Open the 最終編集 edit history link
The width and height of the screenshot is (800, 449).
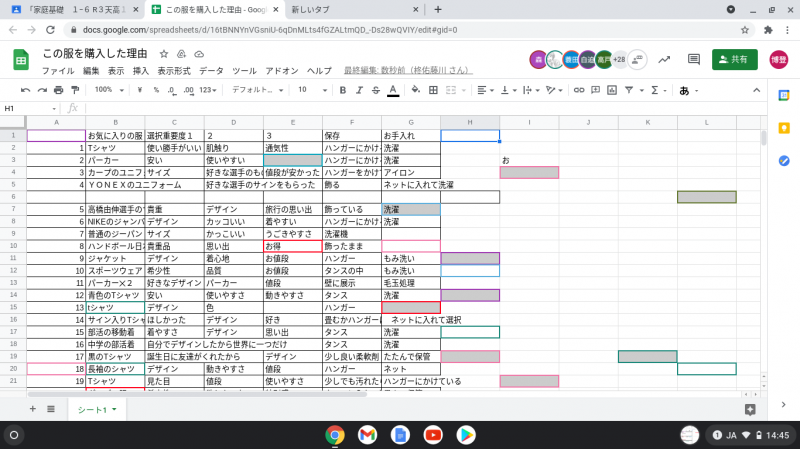[392, 71]
